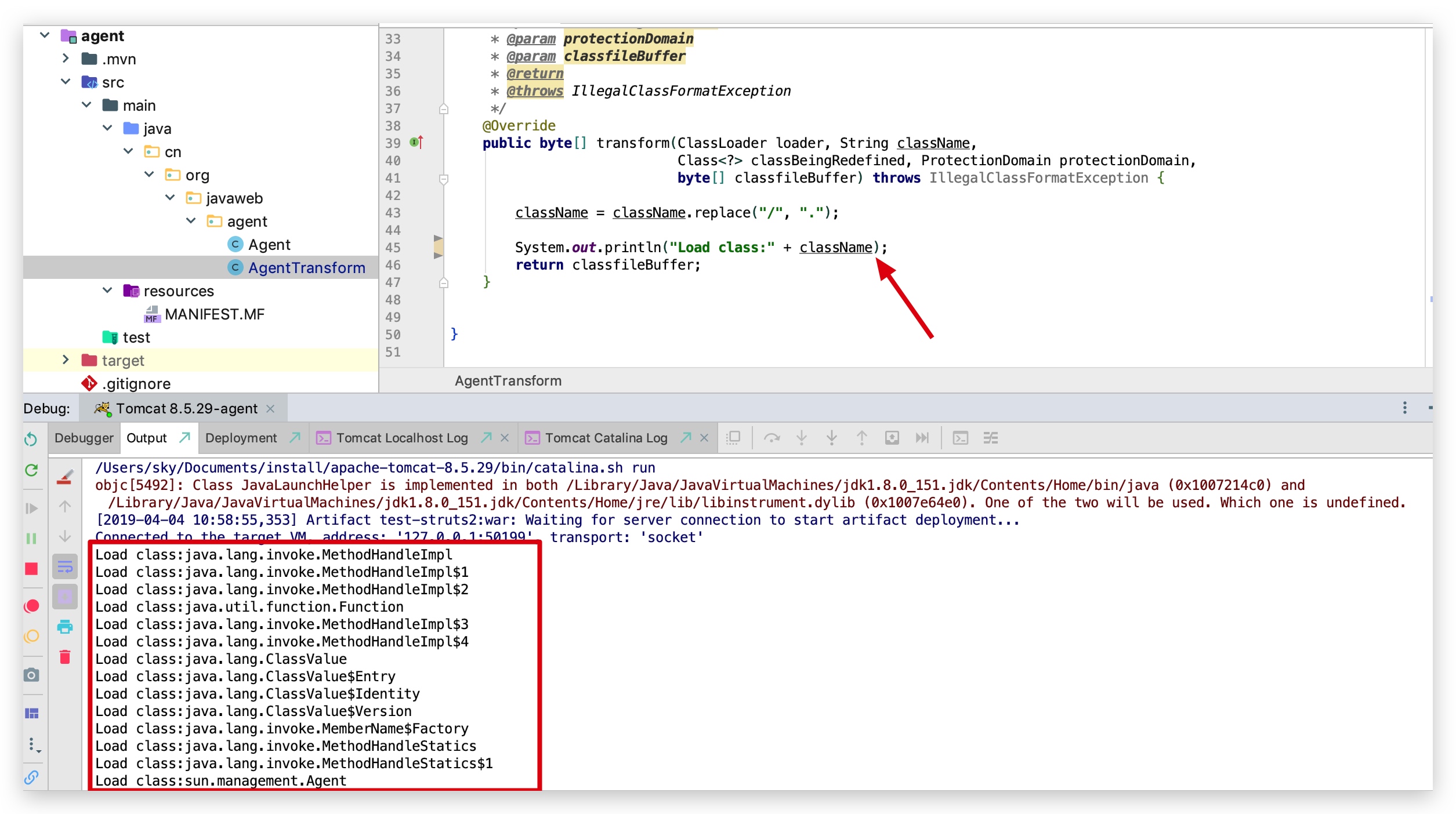
Task: Click the Step Over toolbar icon
Action: 771,438
